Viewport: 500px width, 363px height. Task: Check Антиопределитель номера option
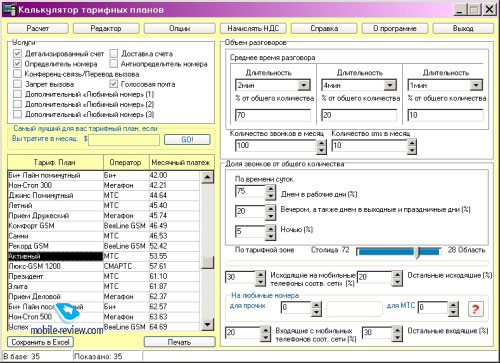[x=114, y=63]
